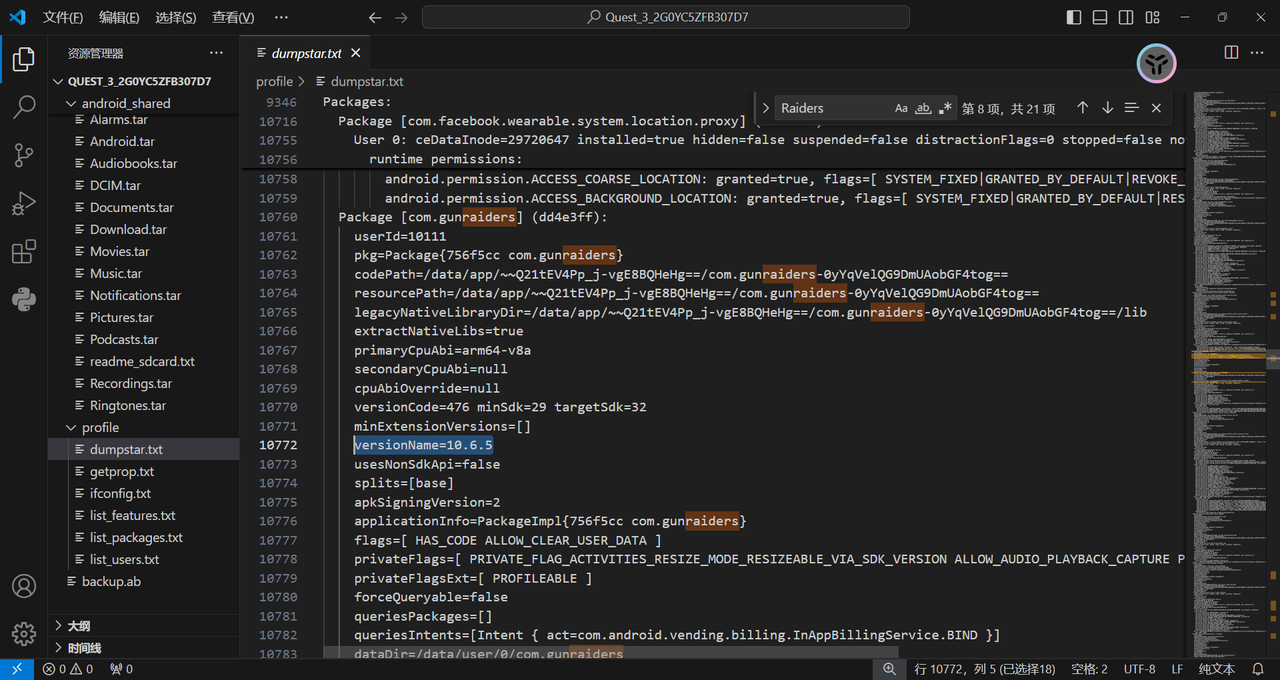Open Explorer panel more actions menu
Screen dimensions: 1280x680
[216, 53]
